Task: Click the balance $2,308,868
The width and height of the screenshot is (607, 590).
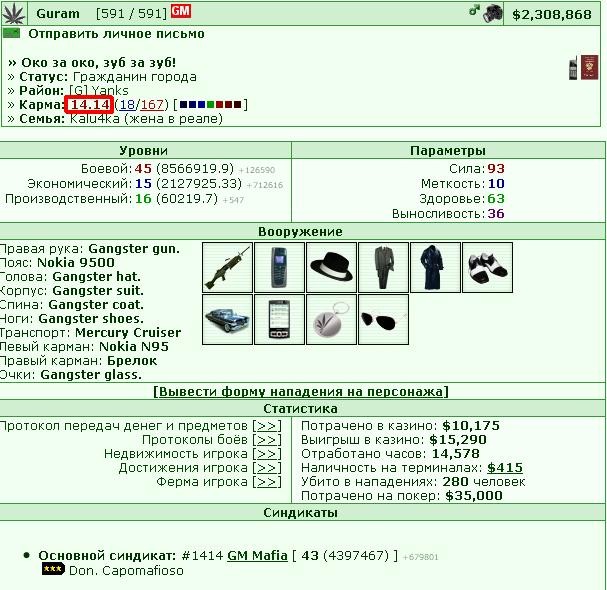Action: pos(552,15)
